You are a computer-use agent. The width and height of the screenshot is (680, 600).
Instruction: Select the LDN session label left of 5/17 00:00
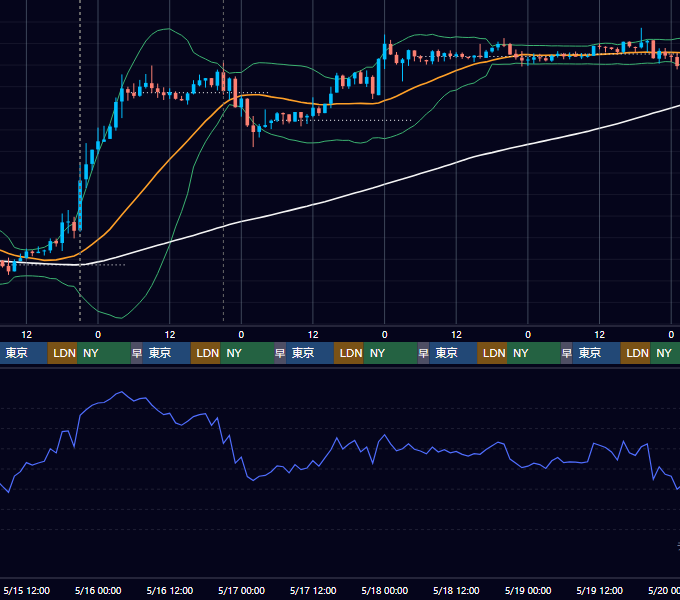click(x=207, y=353)
